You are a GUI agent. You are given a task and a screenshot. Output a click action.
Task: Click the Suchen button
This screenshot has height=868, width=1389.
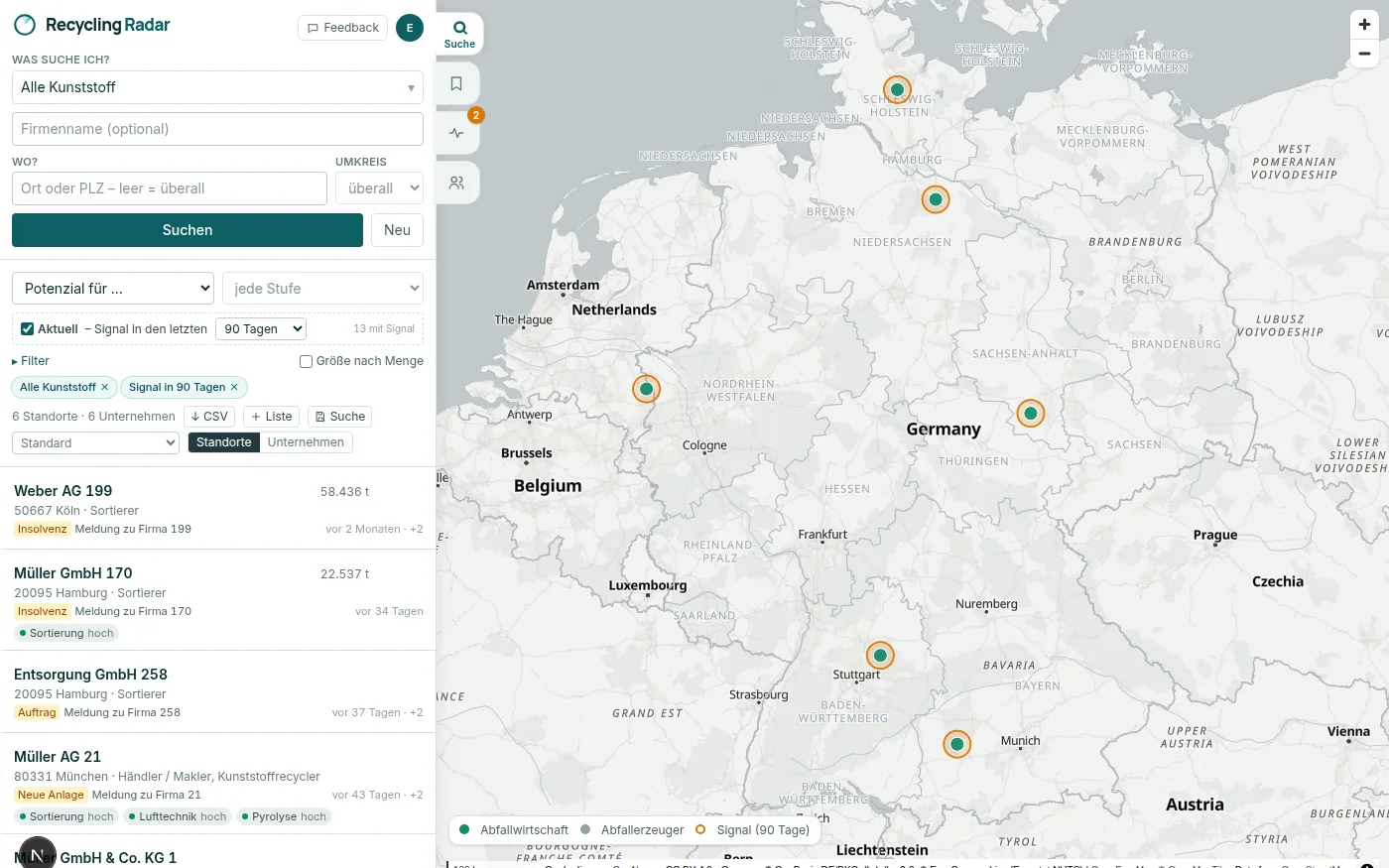pos(188,230)
